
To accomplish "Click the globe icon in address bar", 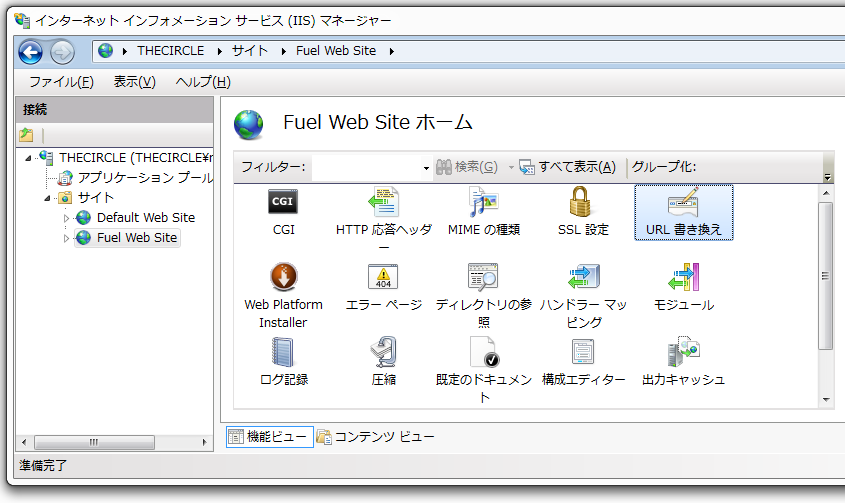I will (x=106, y=51).
